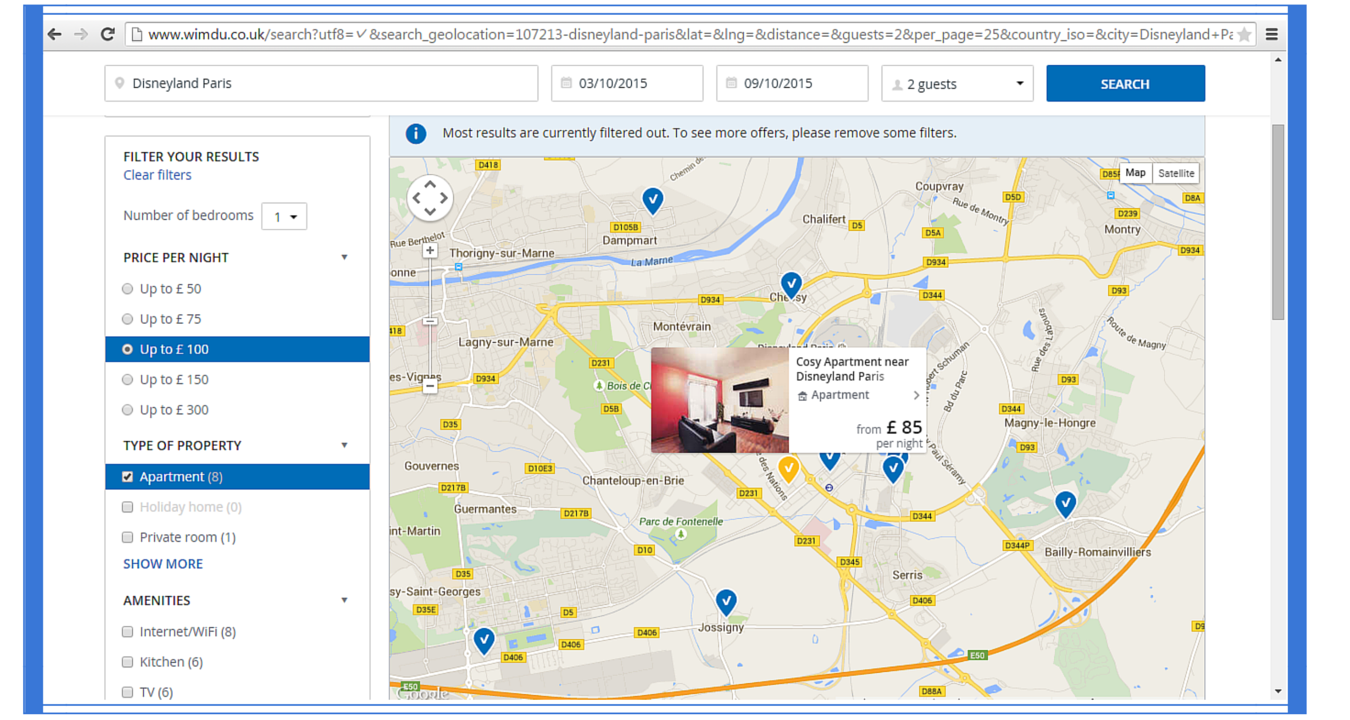Collapse the Amenities section

[344, 600]
